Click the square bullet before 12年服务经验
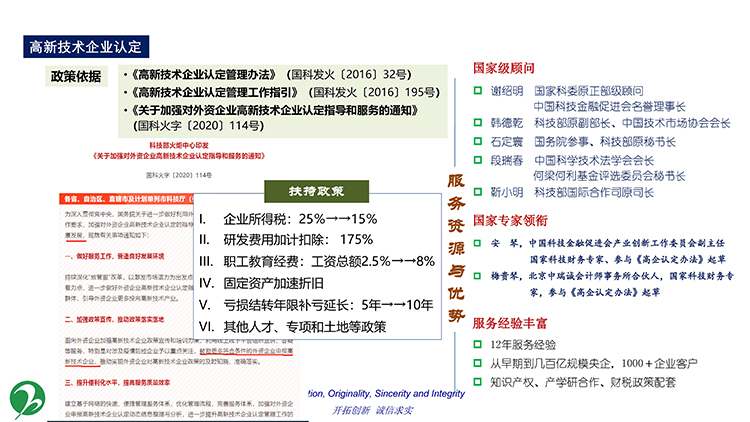This screenshot has height=422, width=750. [x=478, y=345]
